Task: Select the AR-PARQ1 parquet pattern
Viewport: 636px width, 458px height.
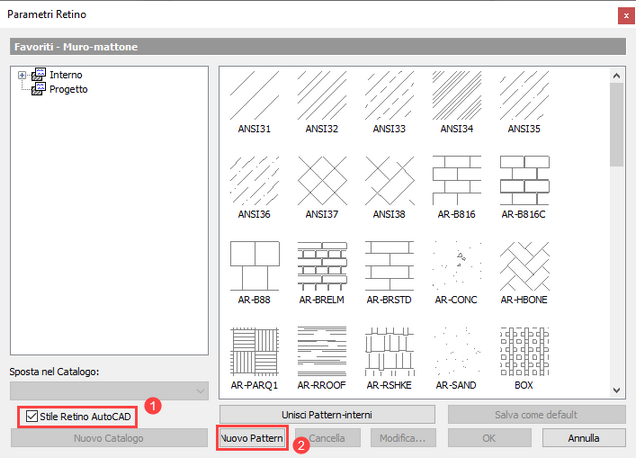Action: coord(254,359)
